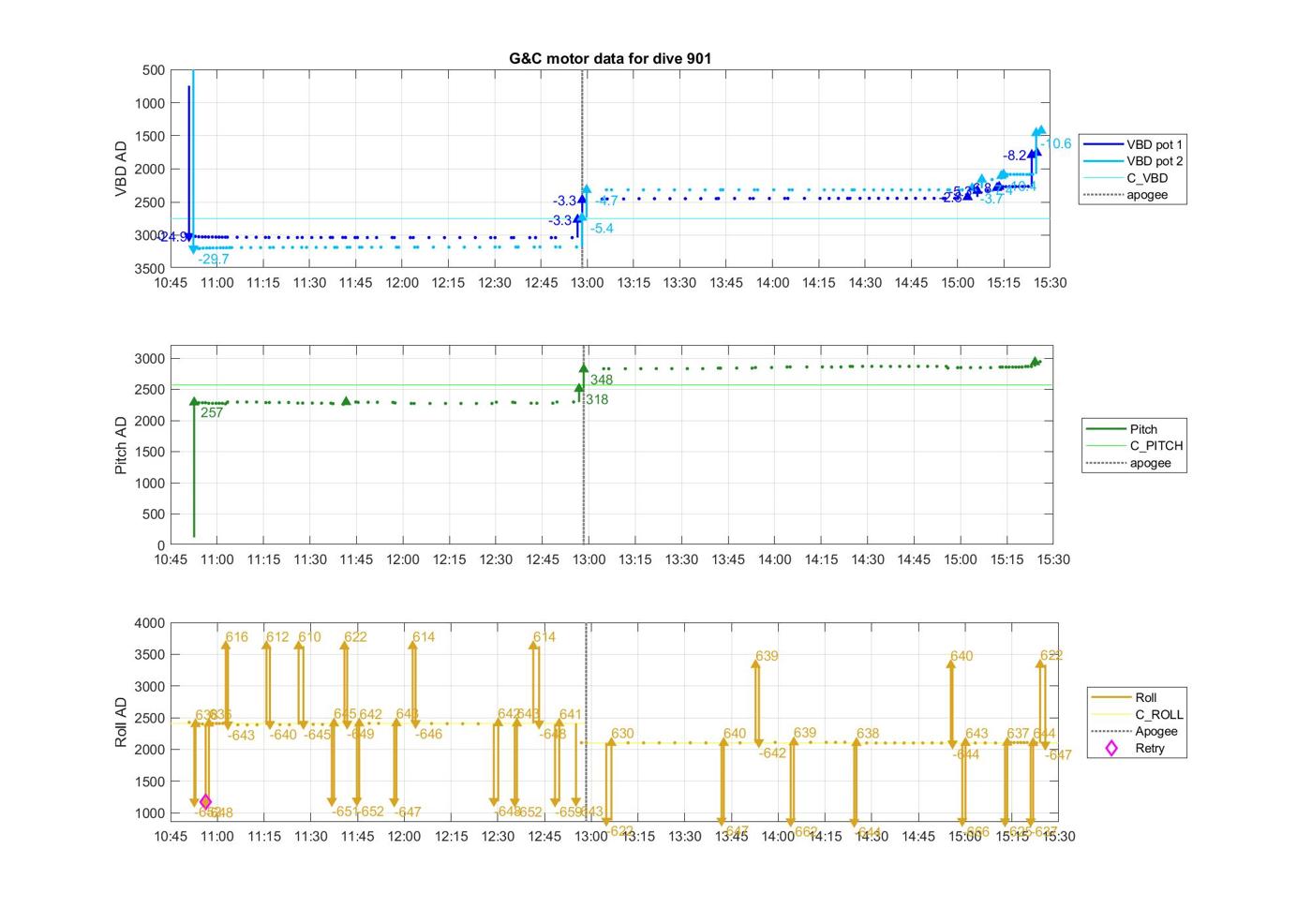Click the "C_ROLL" legend entry
1312x924 pixels.
[x=1137, y=714]
